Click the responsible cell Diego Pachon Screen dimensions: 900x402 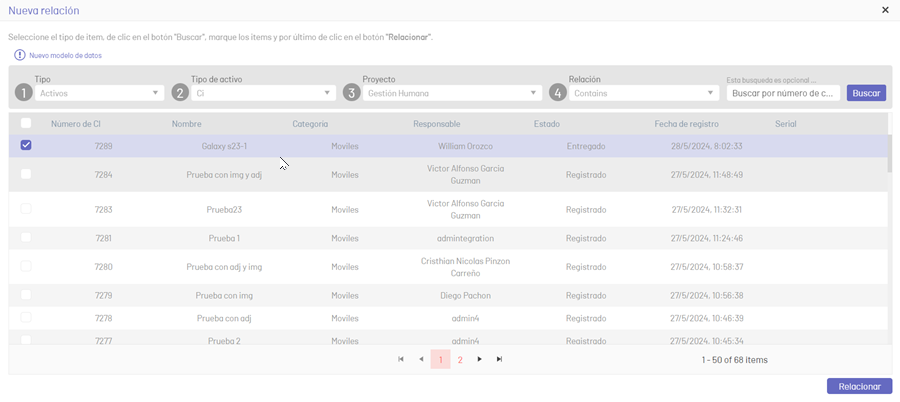coord(465,296)
